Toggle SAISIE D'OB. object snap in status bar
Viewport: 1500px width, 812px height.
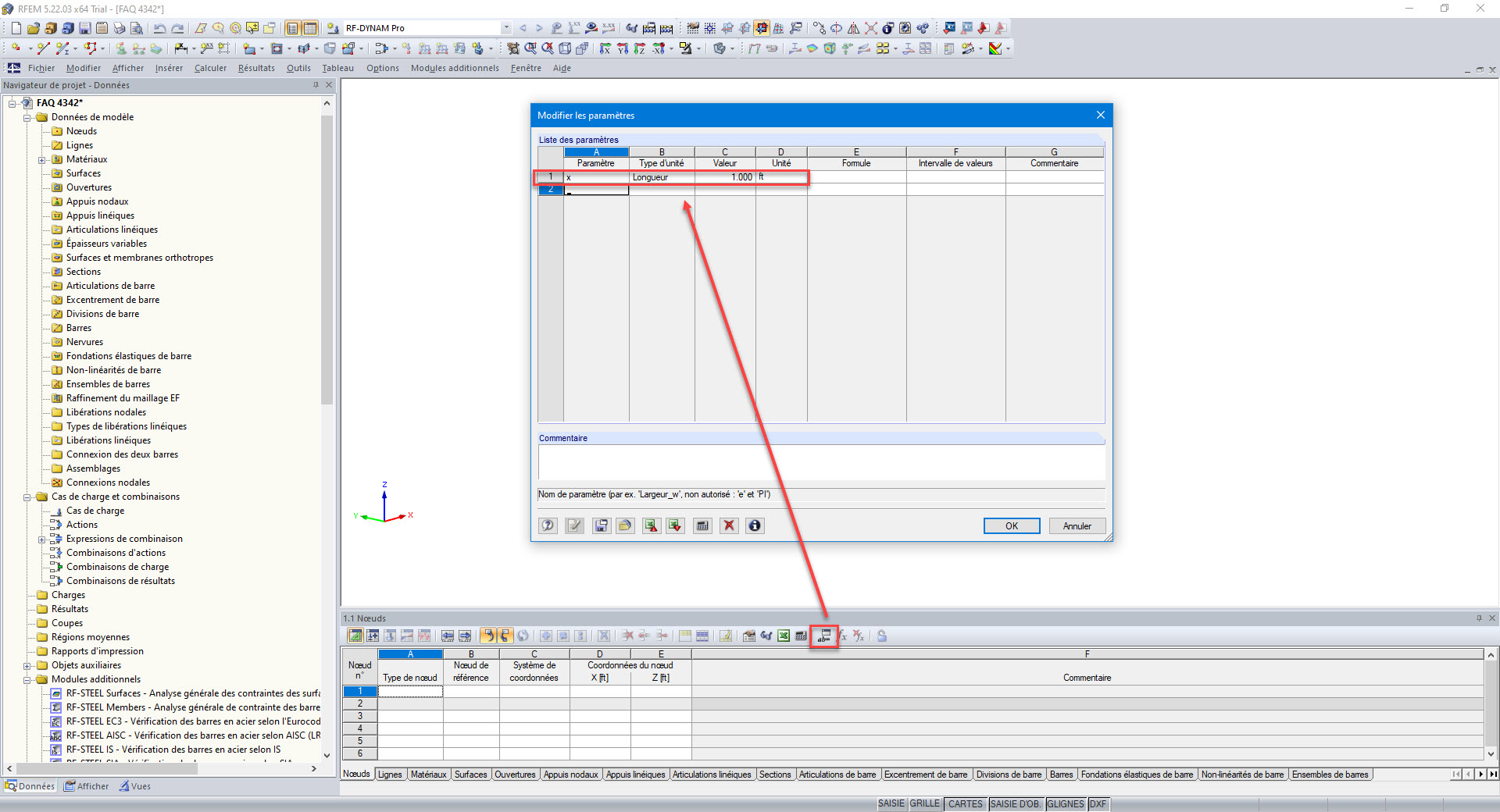[x=1016, y=804]
